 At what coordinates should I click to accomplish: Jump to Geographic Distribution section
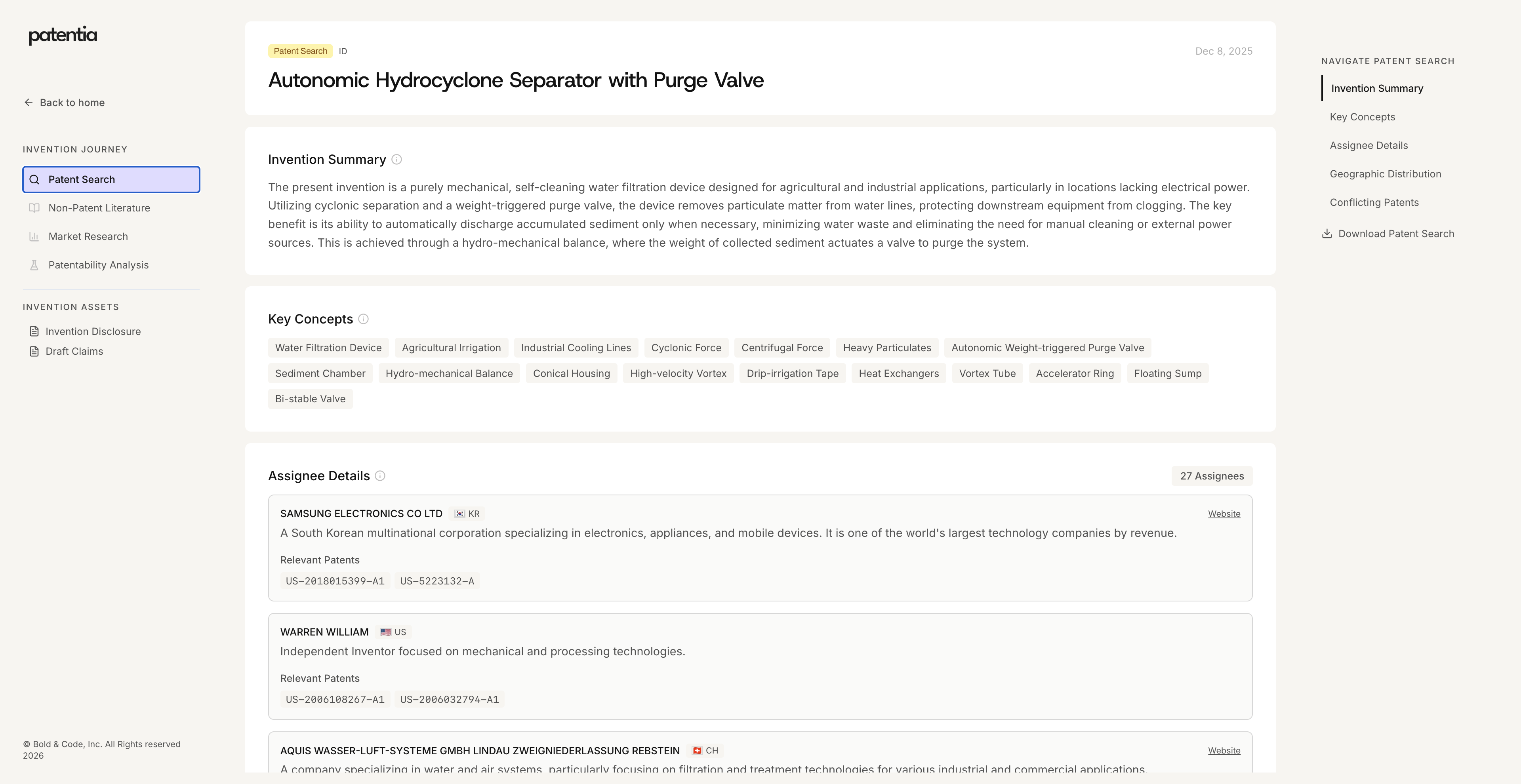[1385, 174]
